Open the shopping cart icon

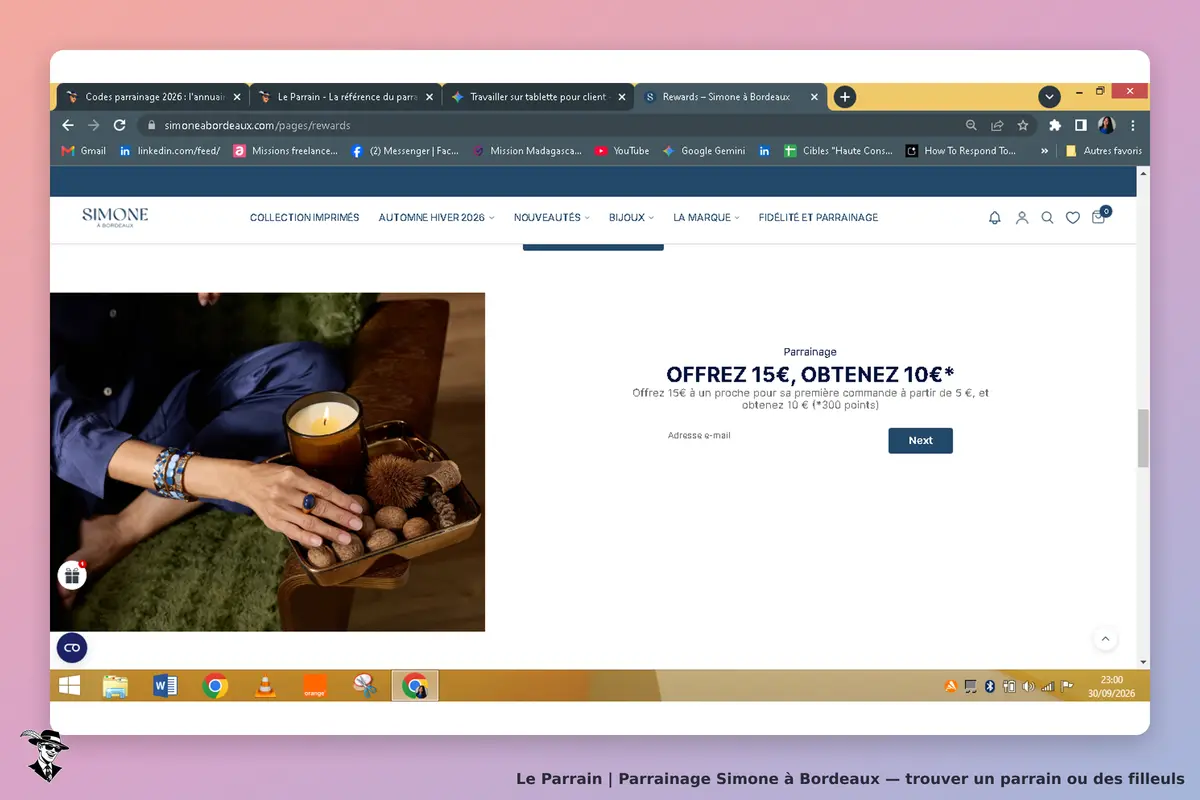pos(1099,216)
